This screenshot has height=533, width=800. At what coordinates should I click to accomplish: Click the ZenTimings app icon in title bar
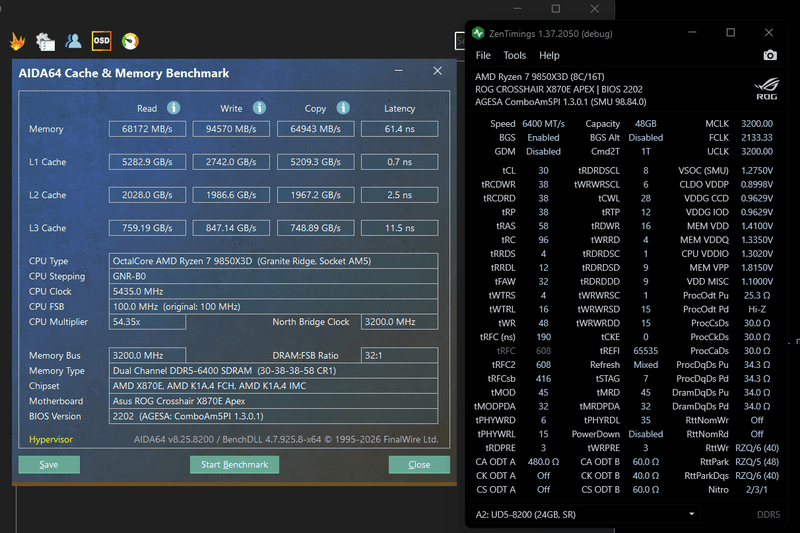(478, 34)
